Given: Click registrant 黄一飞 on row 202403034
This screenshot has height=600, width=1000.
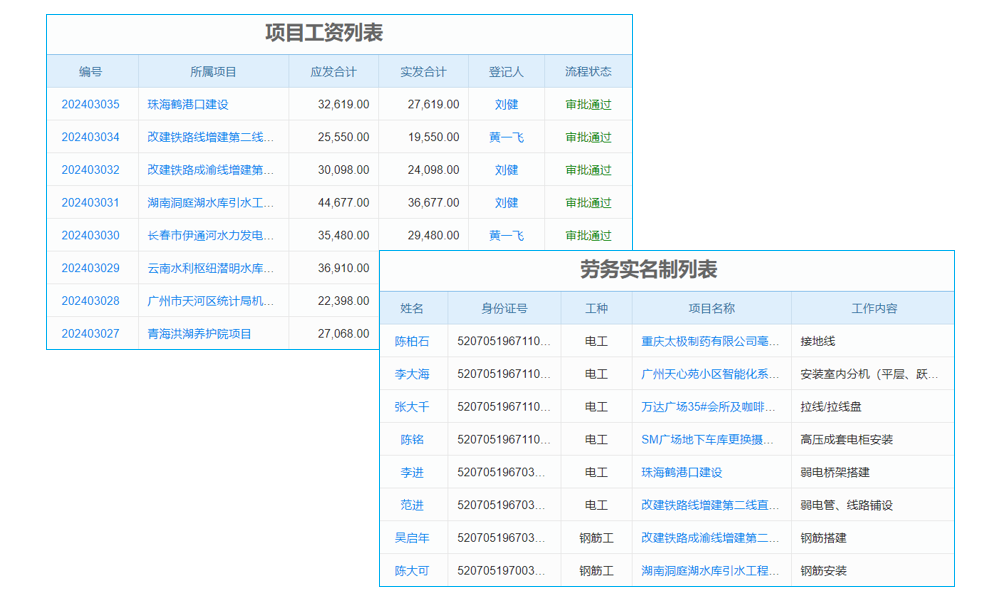Looking at the screenshot, I should [x=506, y=136].
